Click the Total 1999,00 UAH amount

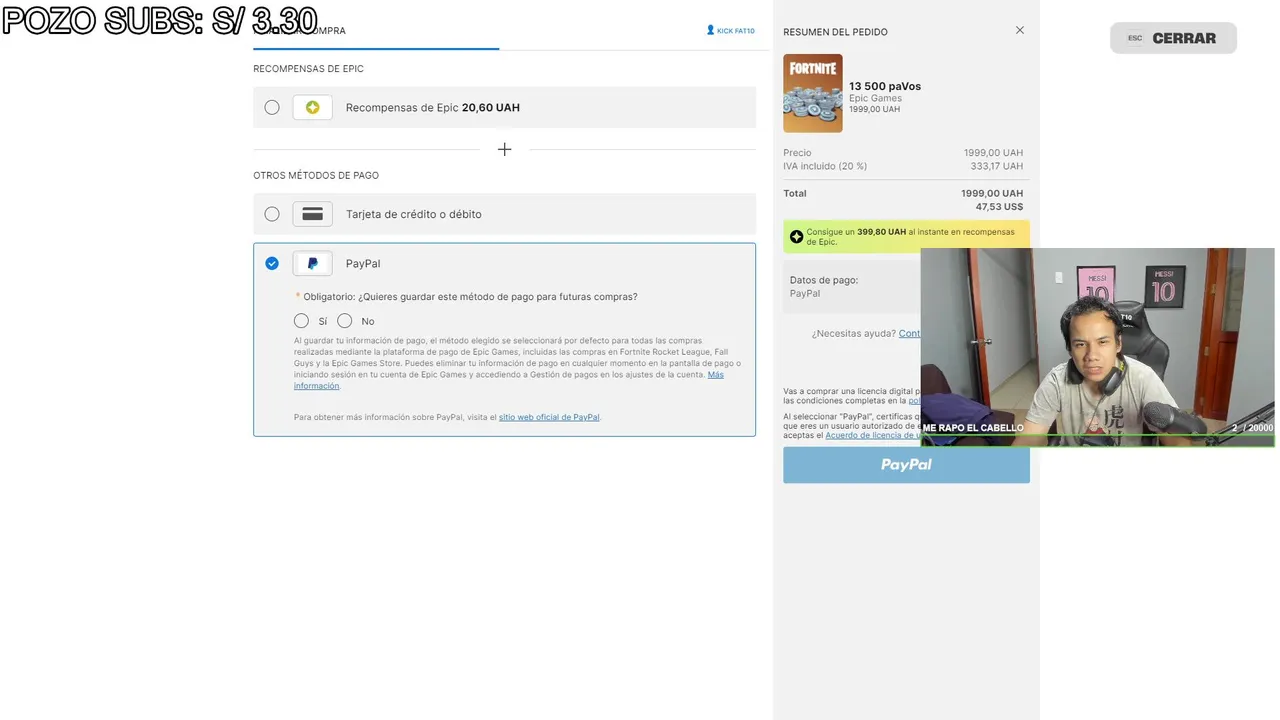(992, 193)
